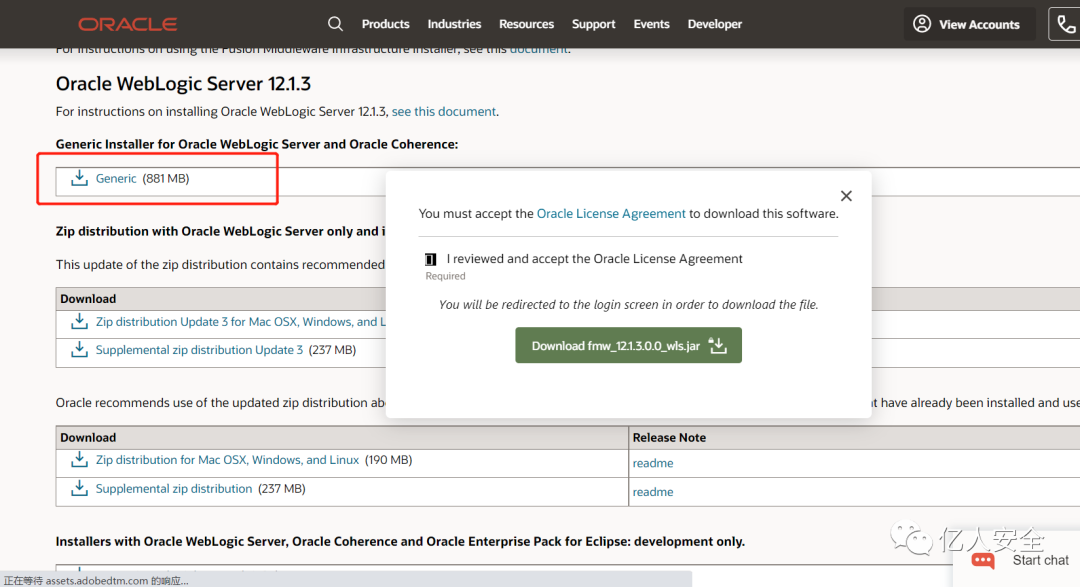This screenshot has width=1080, height=587.
Task: Click the Oracle logo
Action: [x=127, y=24]
